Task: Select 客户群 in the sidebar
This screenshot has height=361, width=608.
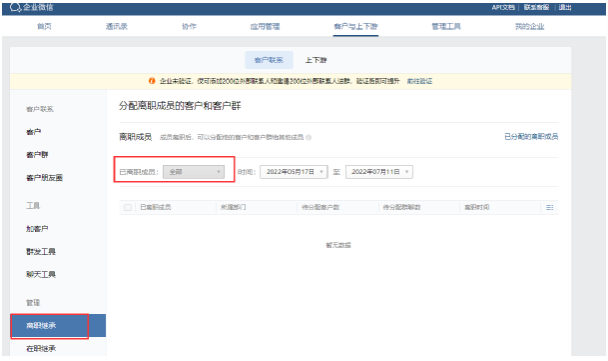Action: click(37, 155)
